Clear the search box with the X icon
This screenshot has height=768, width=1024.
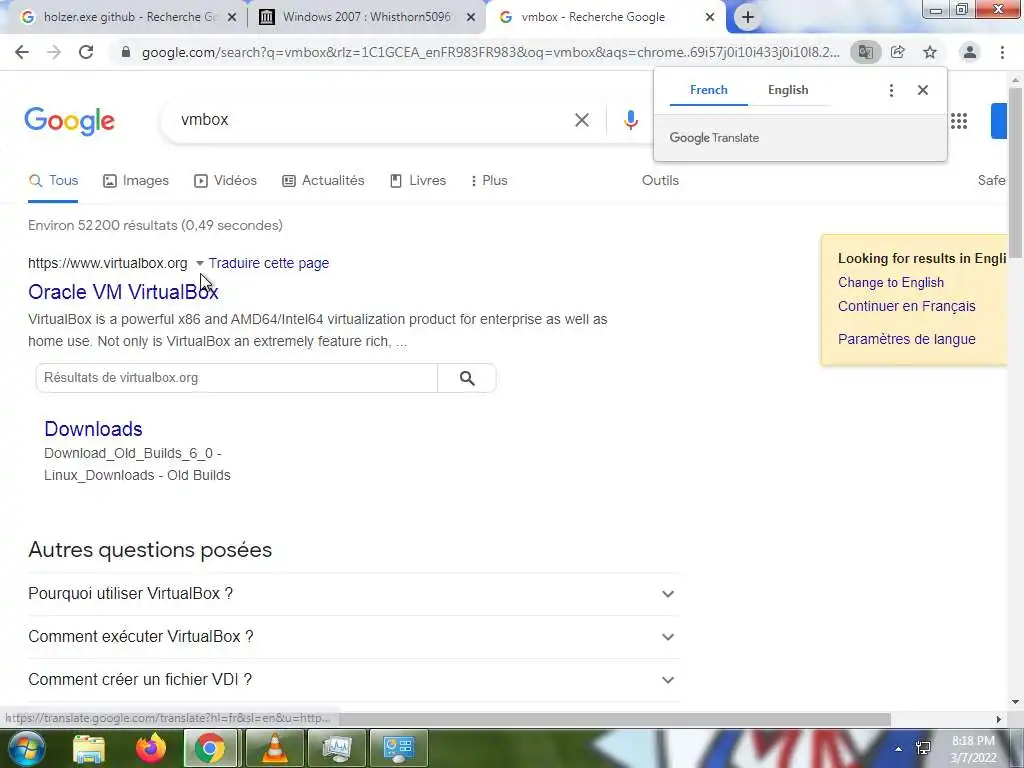click(582, 120)
